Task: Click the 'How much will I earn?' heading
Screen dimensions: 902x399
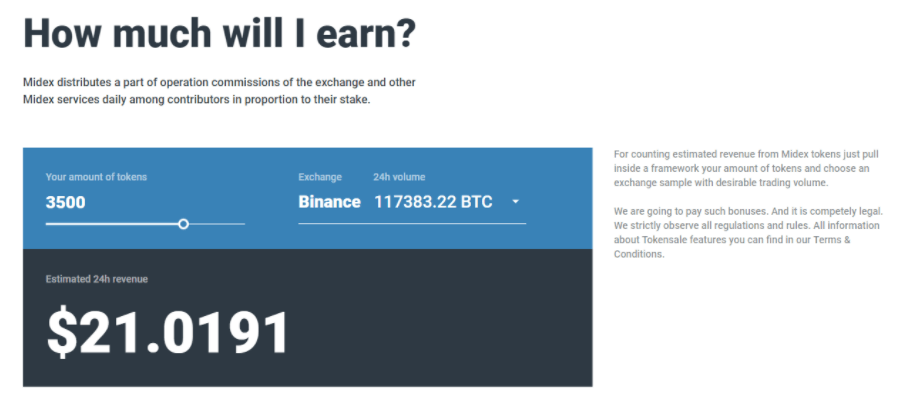Action: coord(219,33)
